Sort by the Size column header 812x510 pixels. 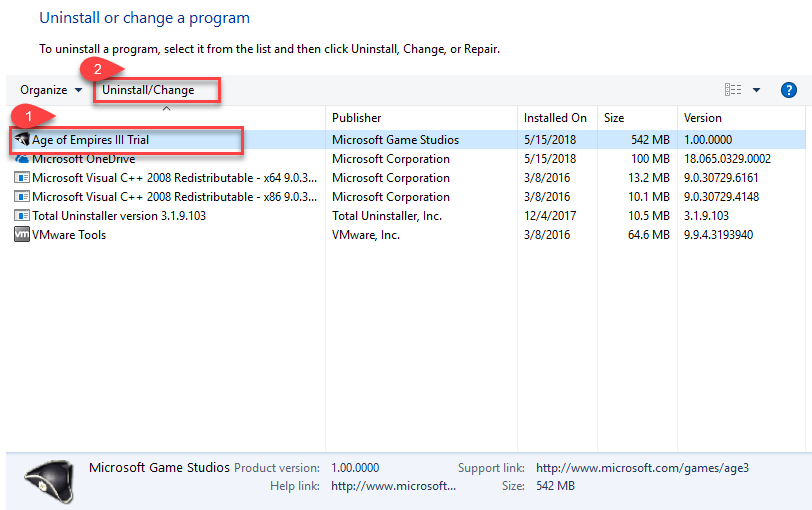click(x=614, y=118)
